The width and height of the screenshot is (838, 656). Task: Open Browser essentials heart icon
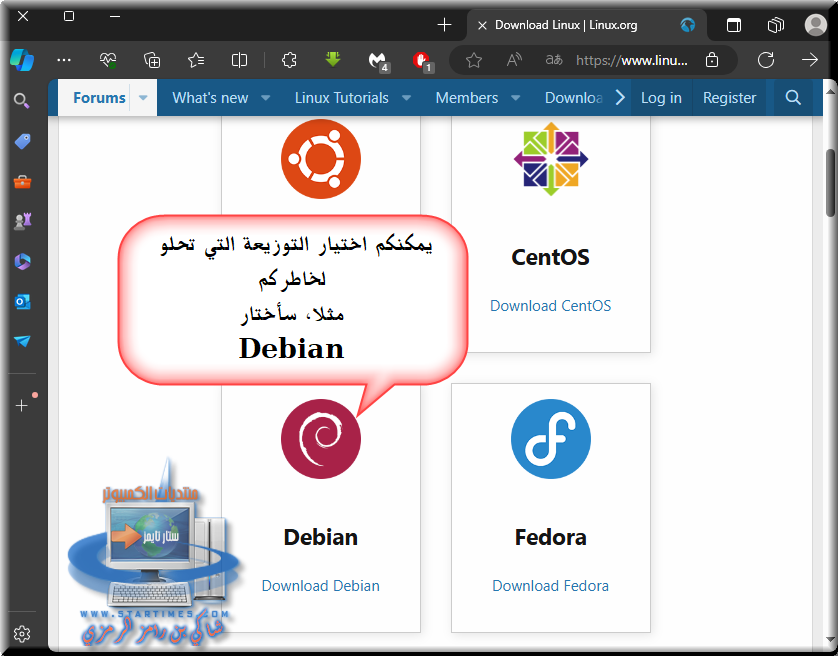[108, 60]
